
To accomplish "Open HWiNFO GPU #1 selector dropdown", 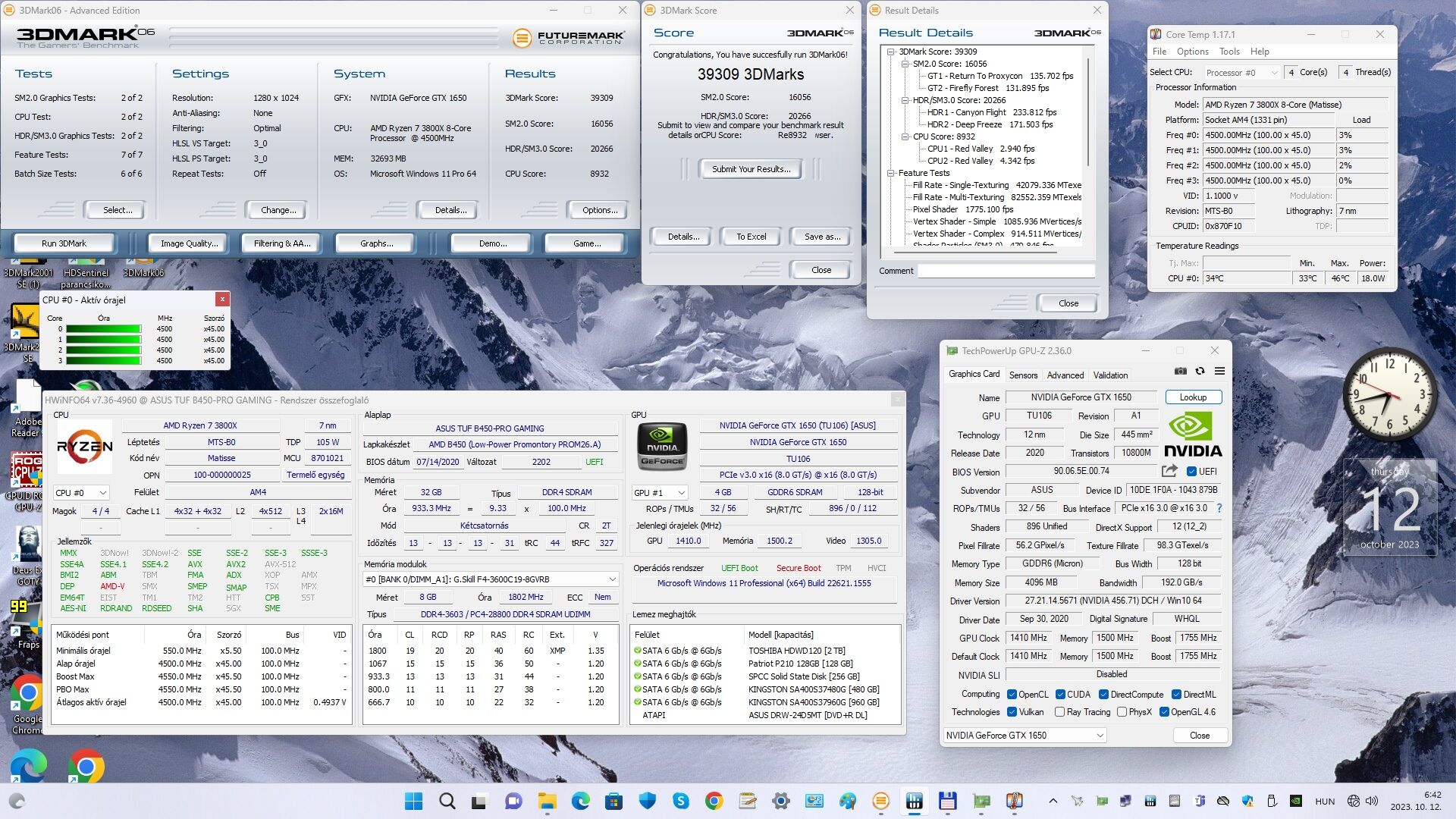I will [x=660, y=492].
